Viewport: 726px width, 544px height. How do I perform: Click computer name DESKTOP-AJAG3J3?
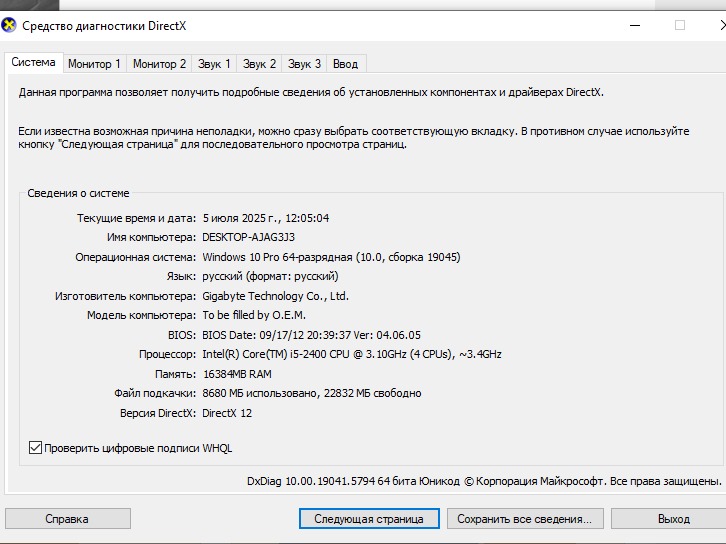point(249,237)
